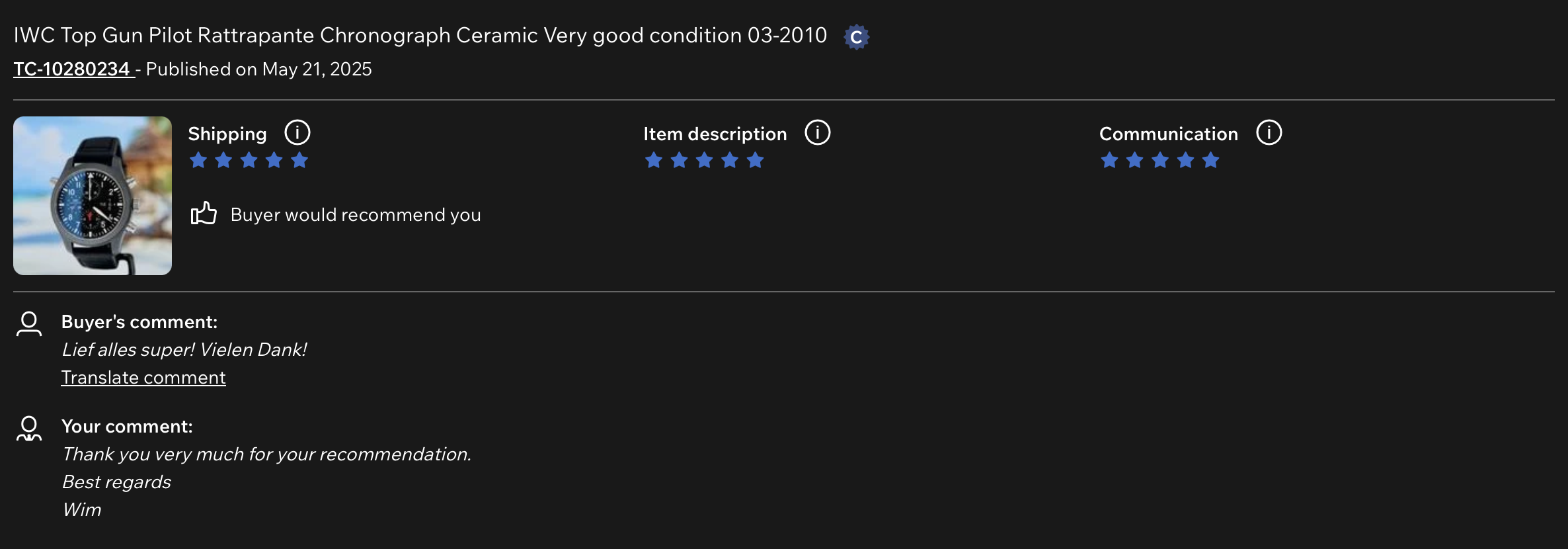This screenshot has width=1568, height=549.
Task: Show info for the Communication rating
Action: [1269, 133]
